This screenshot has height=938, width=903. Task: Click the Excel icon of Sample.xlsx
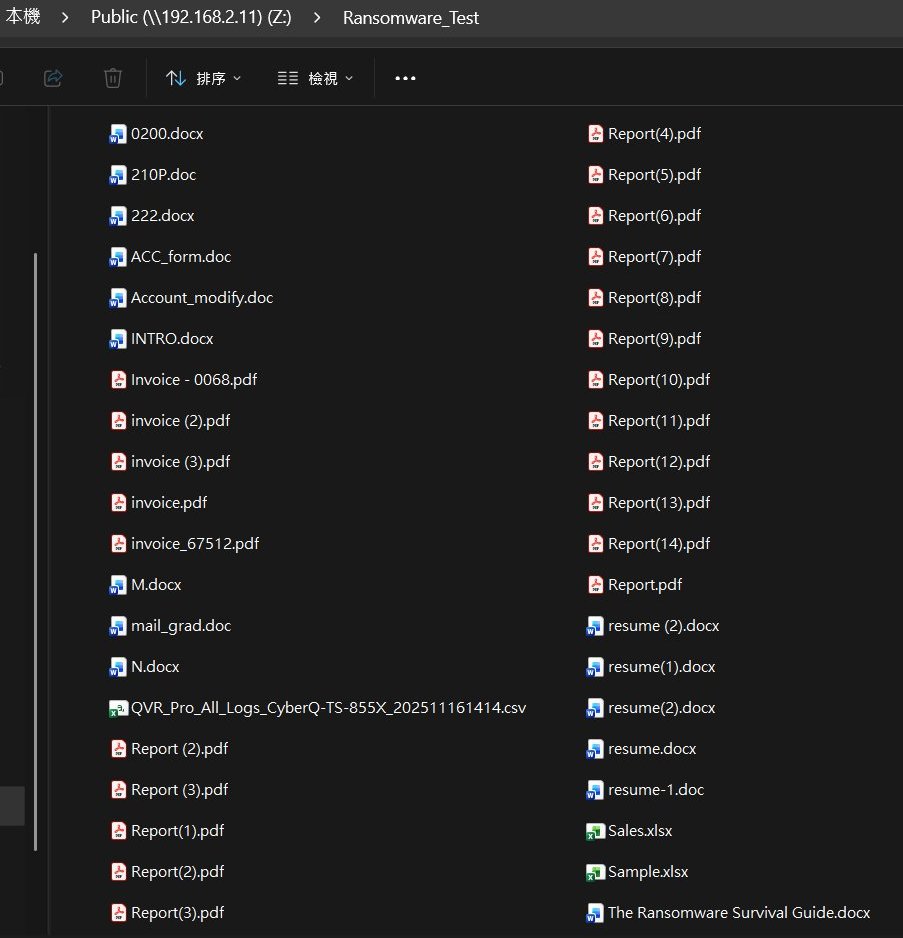pos(595,872)
